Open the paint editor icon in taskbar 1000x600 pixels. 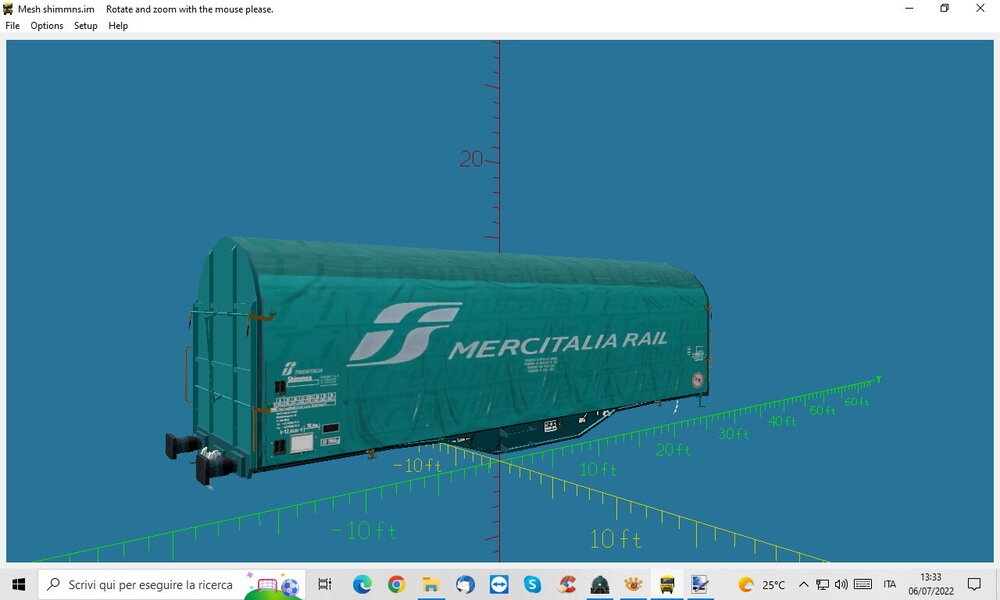[x=700, y=584]
